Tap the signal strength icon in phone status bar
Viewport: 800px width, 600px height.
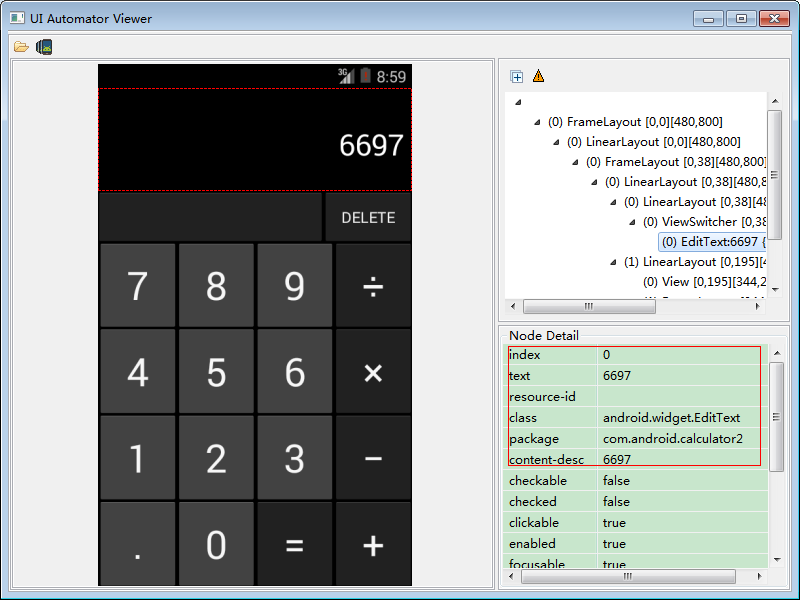click(346, 76)
